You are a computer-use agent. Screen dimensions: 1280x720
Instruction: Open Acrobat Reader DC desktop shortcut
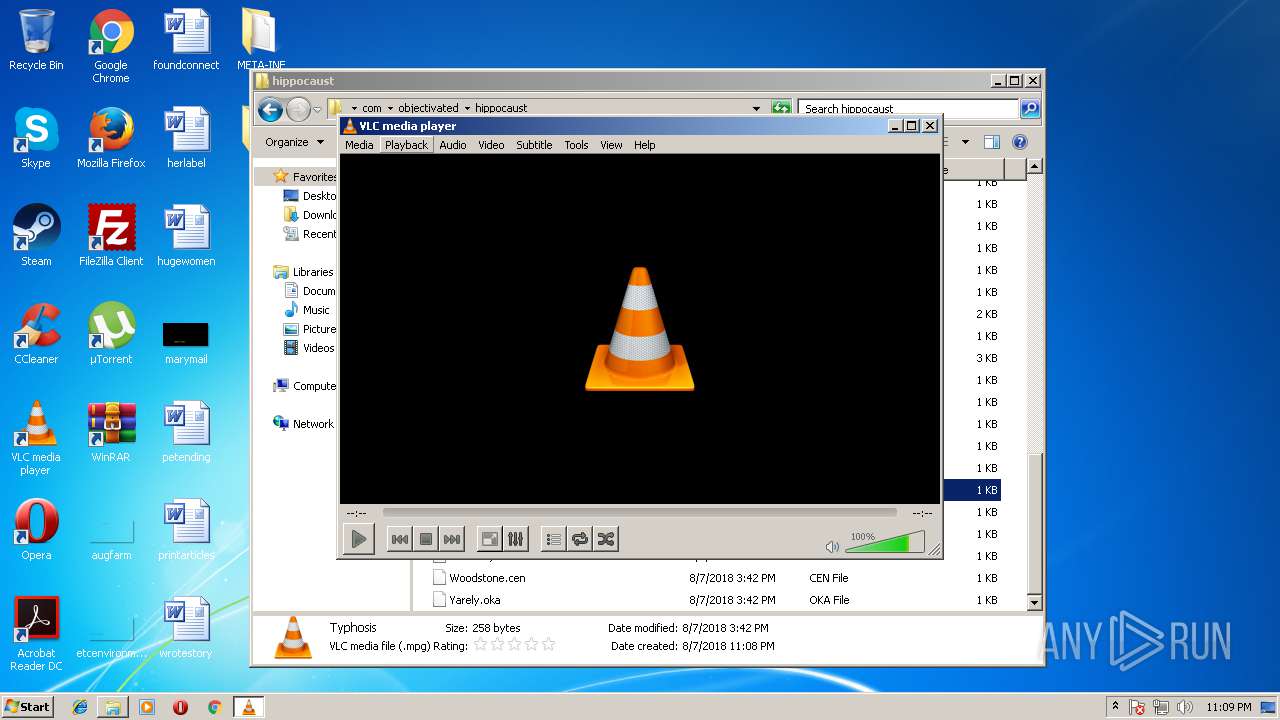coord(36,634)
